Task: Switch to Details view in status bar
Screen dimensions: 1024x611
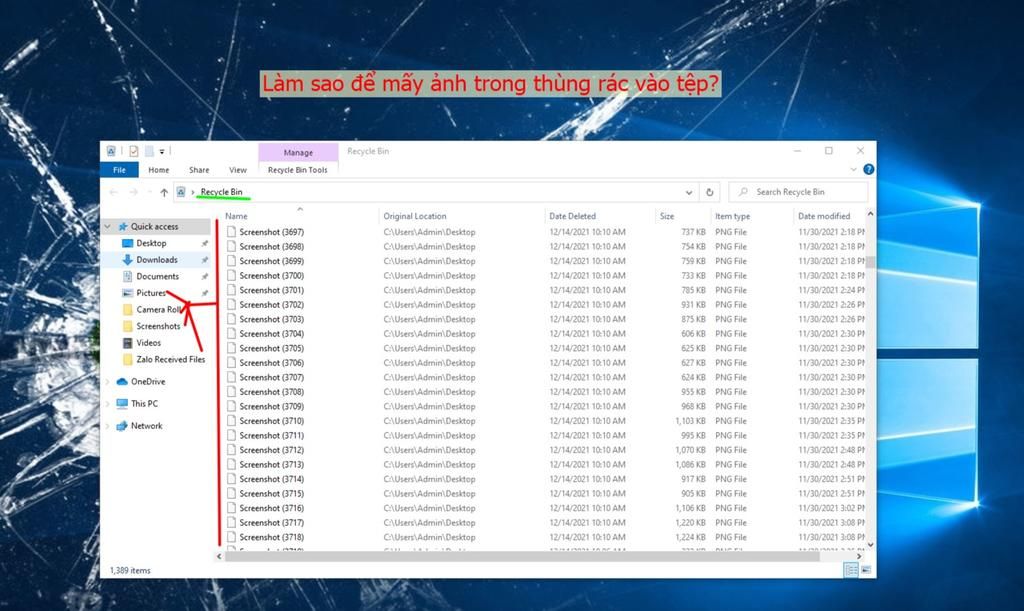Action: [x=851, y=570]
